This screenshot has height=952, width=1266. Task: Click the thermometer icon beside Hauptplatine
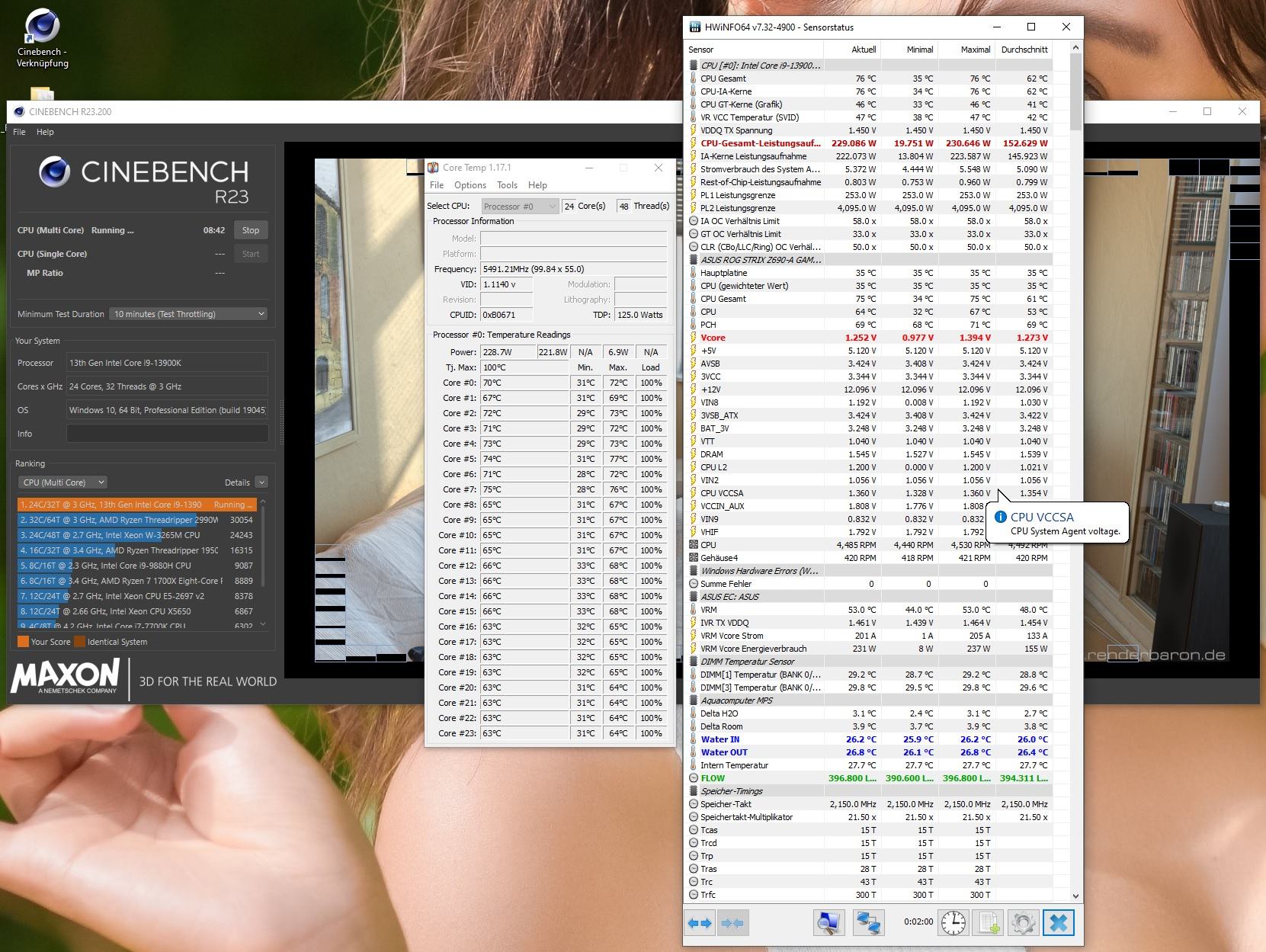pyautogui.click(x=694, y=273)
